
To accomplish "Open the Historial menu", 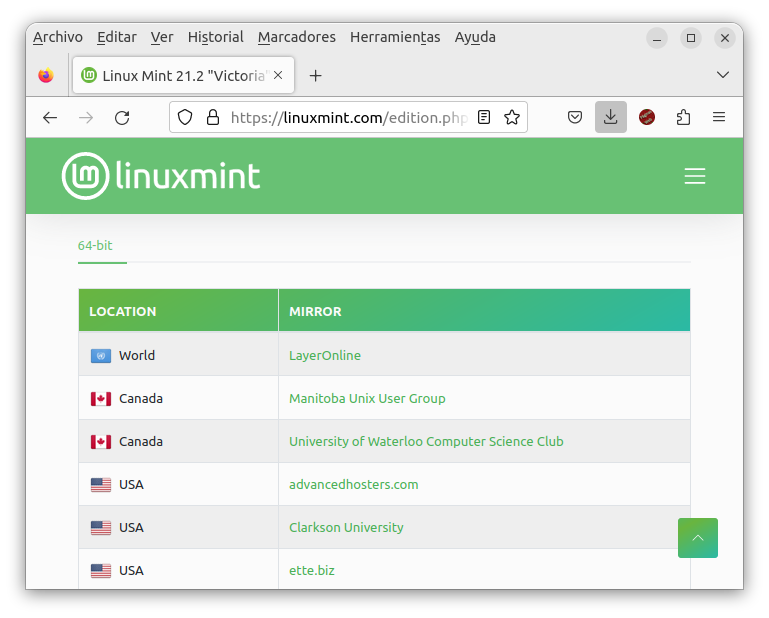I will coord(215,37).
